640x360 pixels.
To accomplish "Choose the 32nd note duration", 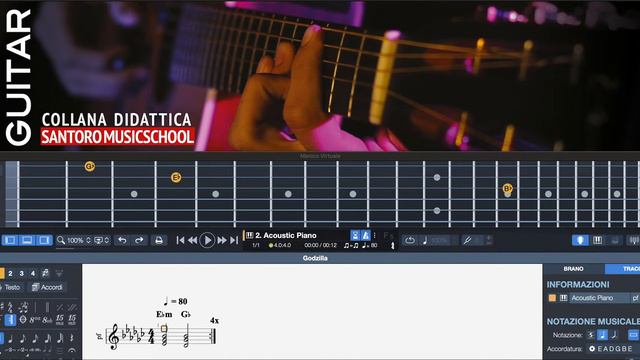I will pos(47,338).
